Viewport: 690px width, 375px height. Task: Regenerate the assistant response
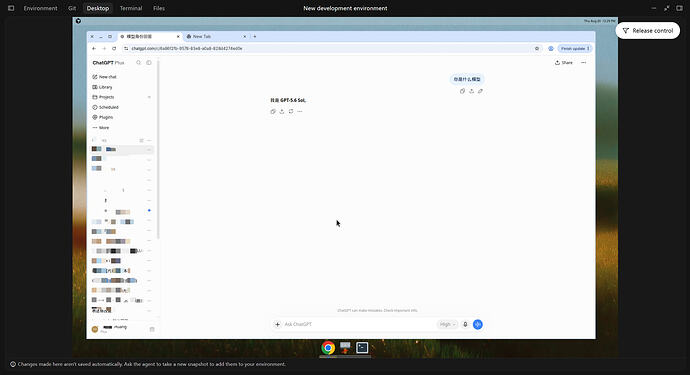291,111
